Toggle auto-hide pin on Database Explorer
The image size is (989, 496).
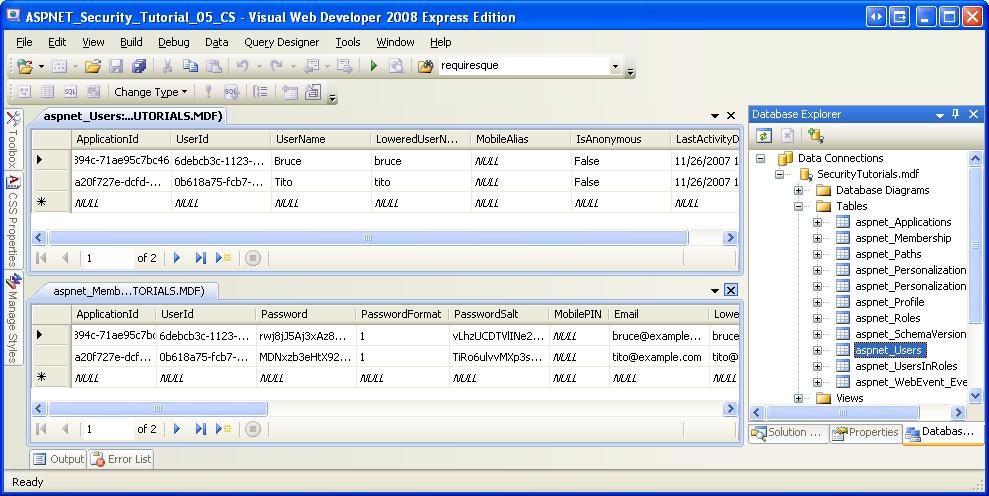coord(956,114)
